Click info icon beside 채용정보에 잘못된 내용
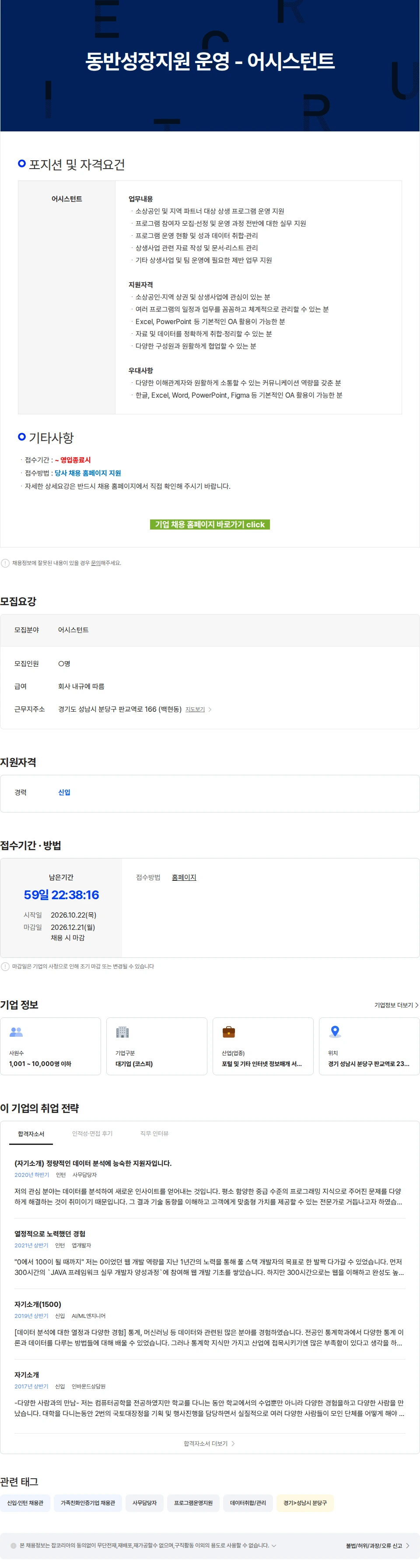Screen dimensions: 420x1568 click(x=6, y=563)
